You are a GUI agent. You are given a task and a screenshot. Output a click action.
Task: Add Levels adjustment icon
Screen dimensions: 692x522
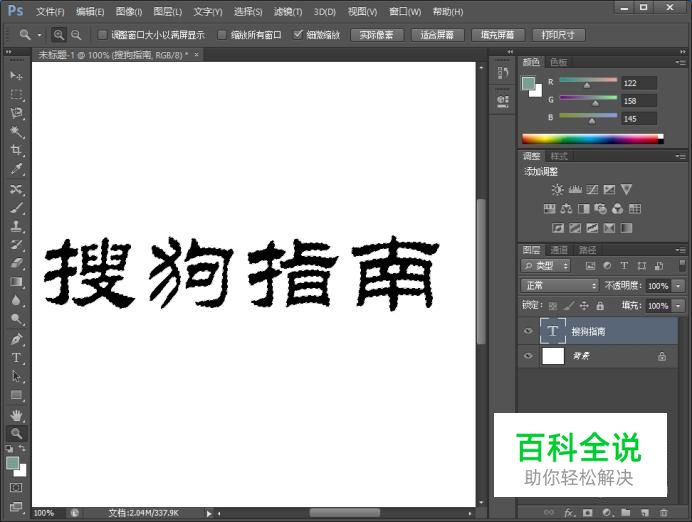coord(575,190)
